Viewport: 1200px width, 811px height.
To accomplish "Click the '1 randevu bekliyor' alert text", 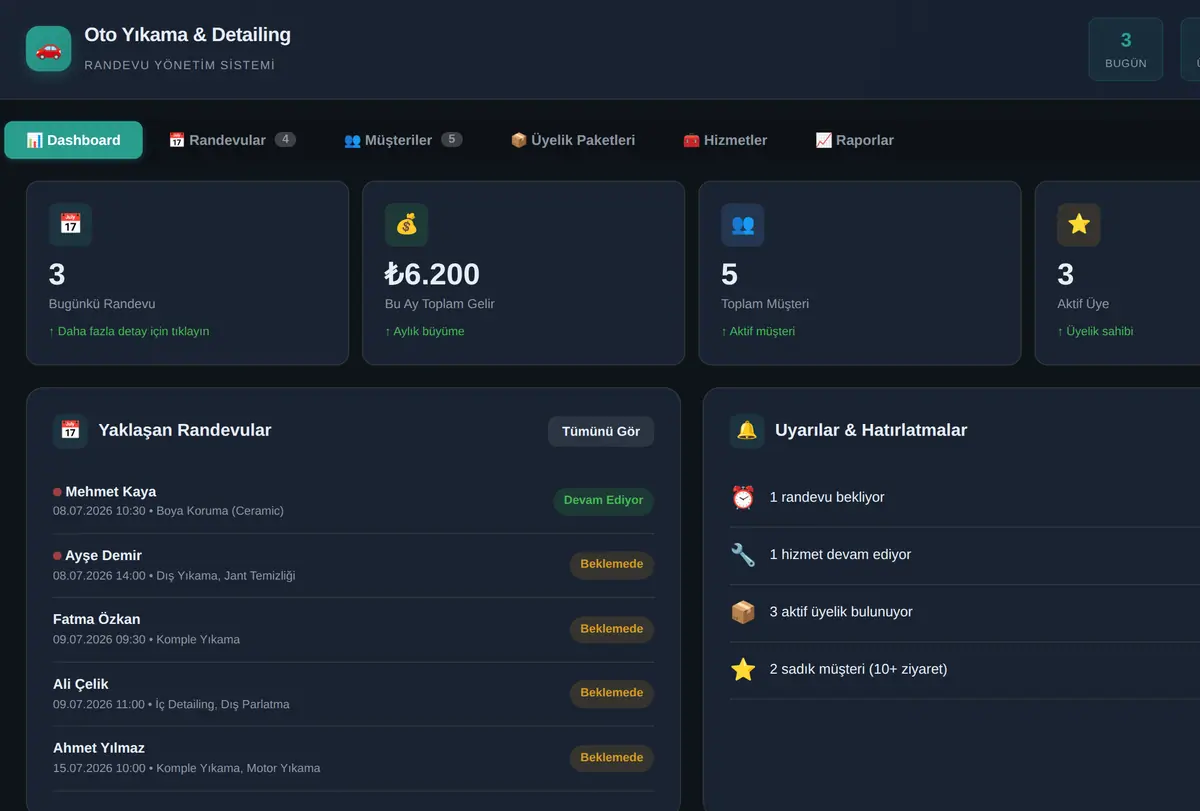I will (827, 497).
